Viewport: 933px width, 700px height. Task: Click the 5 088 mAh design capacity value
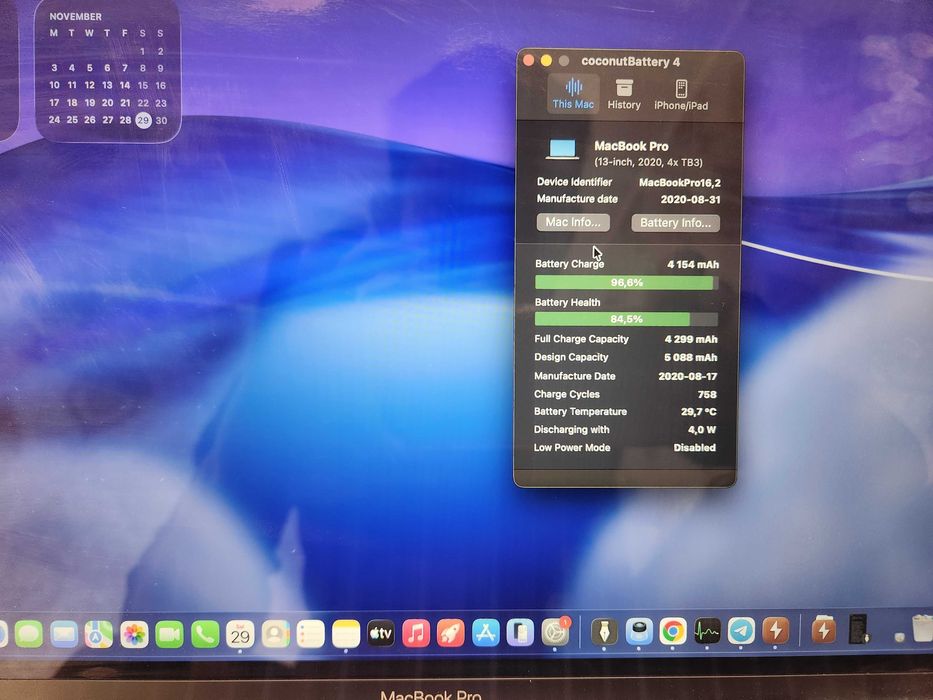pyautogui.click(x=690, y=358)
